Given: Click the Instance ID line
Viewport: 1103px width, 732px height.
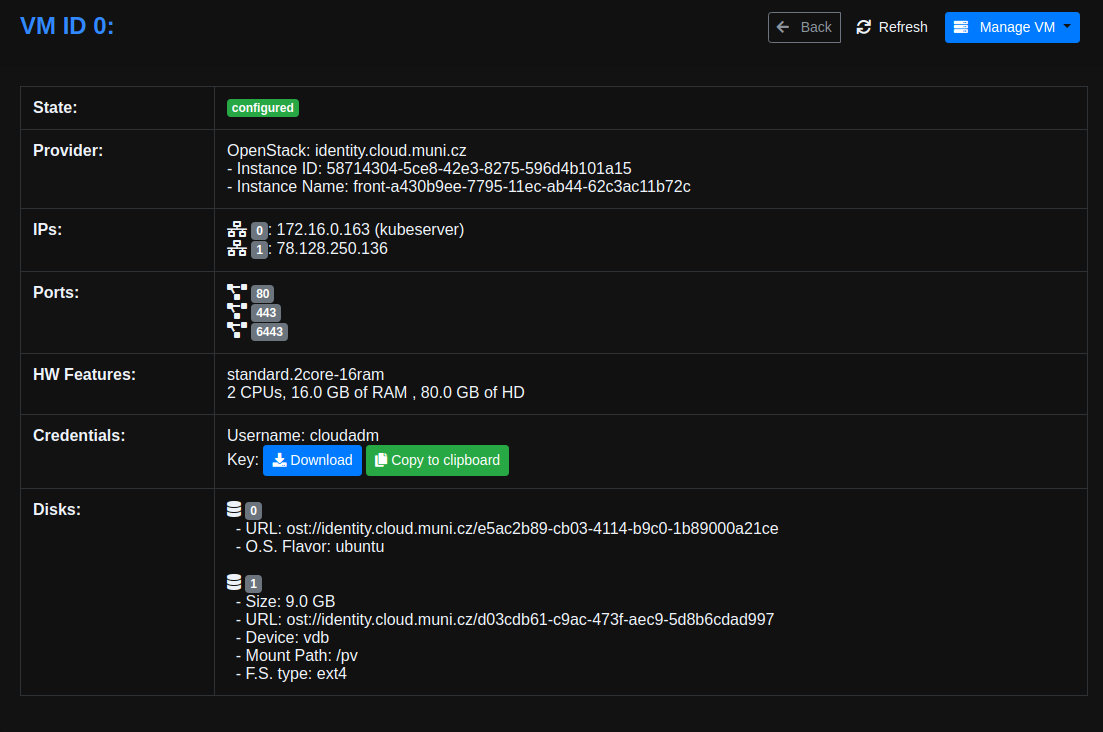Looking at the screenshot, I should coord(429,169).
